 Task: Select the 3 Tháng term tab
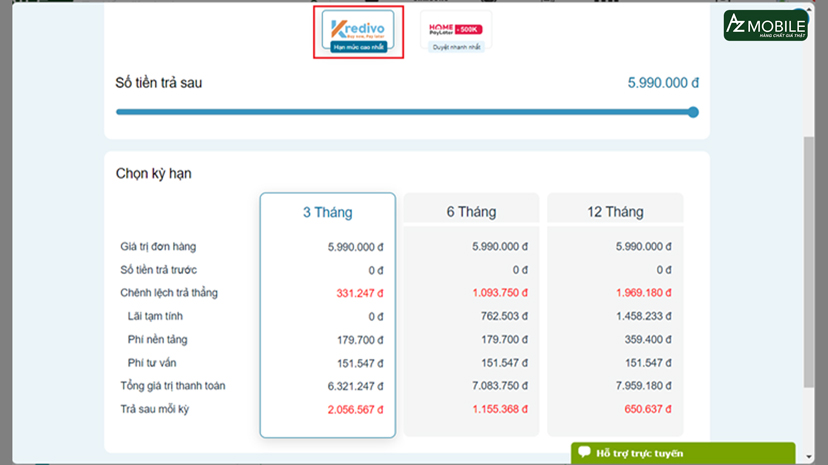327,212
